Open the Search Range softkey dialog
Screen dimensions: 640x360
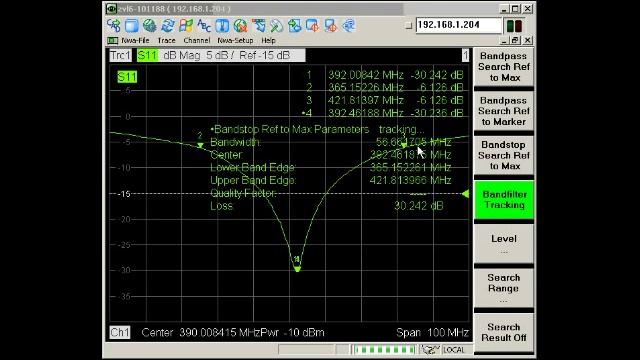pyautogui.click(x=504, y=288)
